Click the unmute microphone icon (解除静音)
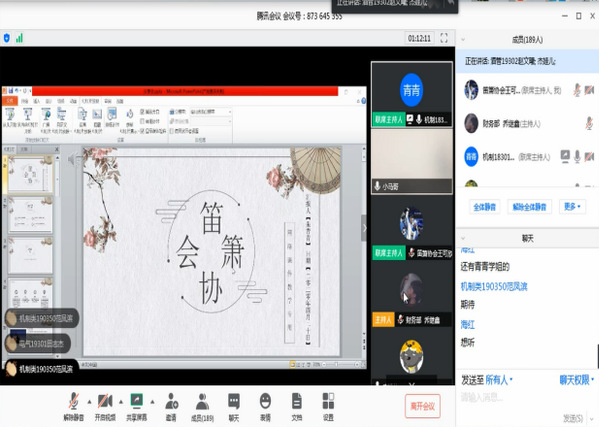The width and height of the screenshot is (599, 427). coord(74,401)
